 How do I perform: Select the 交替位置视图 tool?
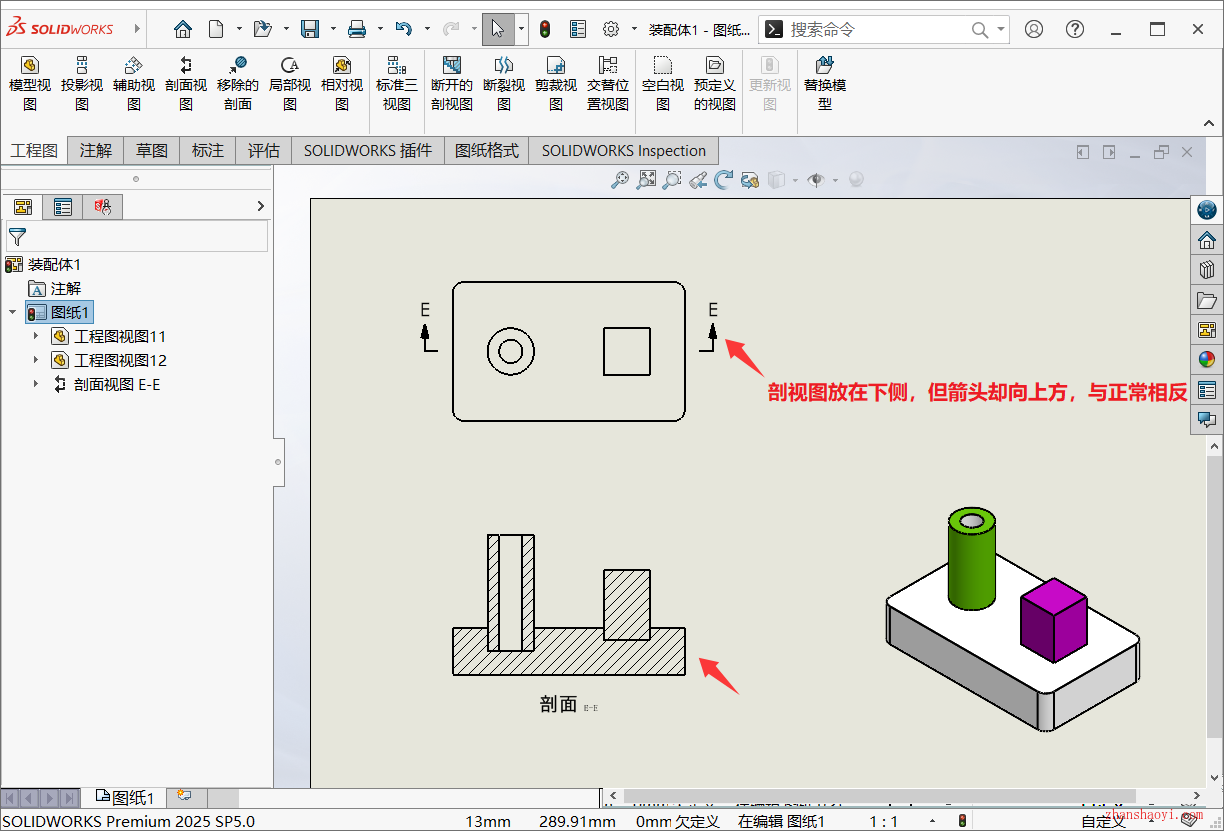[x=608, y=84]
